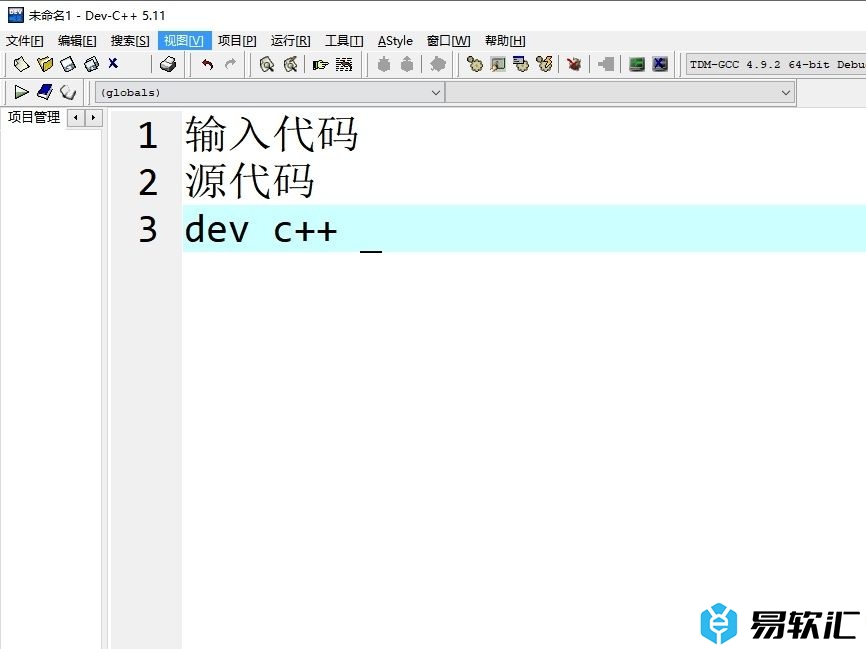Click the Insert triangle icon
The height and width of the screenshot is (649, 866).
[x=21, y=92]
